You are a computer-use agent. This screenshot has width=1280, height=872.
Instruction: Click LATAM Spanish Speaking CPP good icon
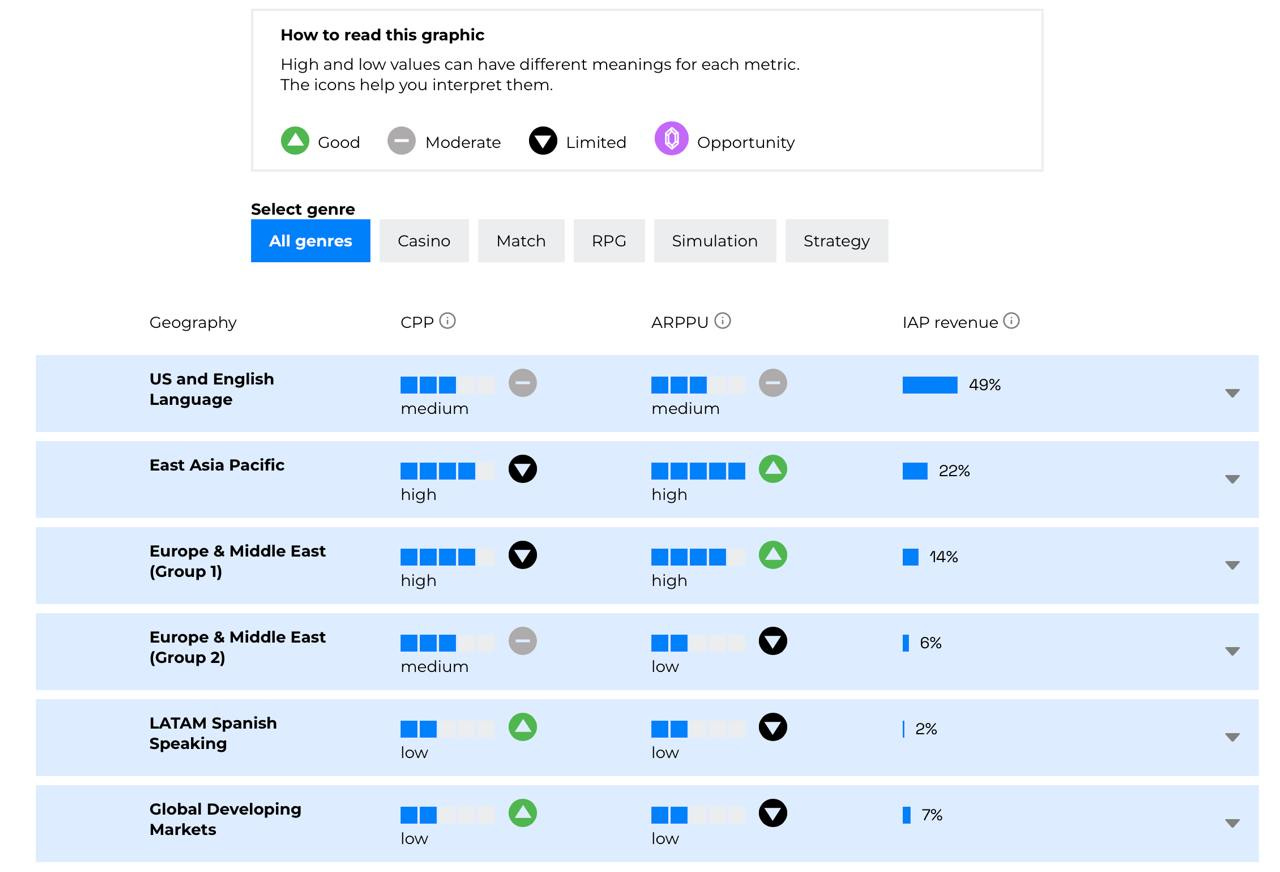tap(522, 727)
